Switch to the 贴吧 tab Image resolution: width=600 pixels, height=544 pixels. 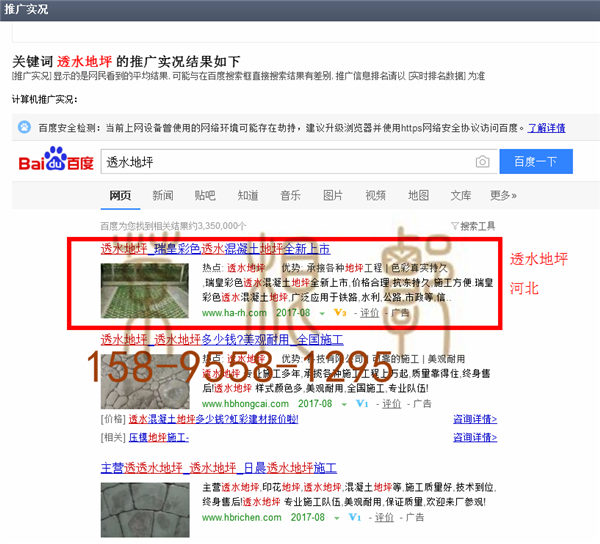[205, 195]
